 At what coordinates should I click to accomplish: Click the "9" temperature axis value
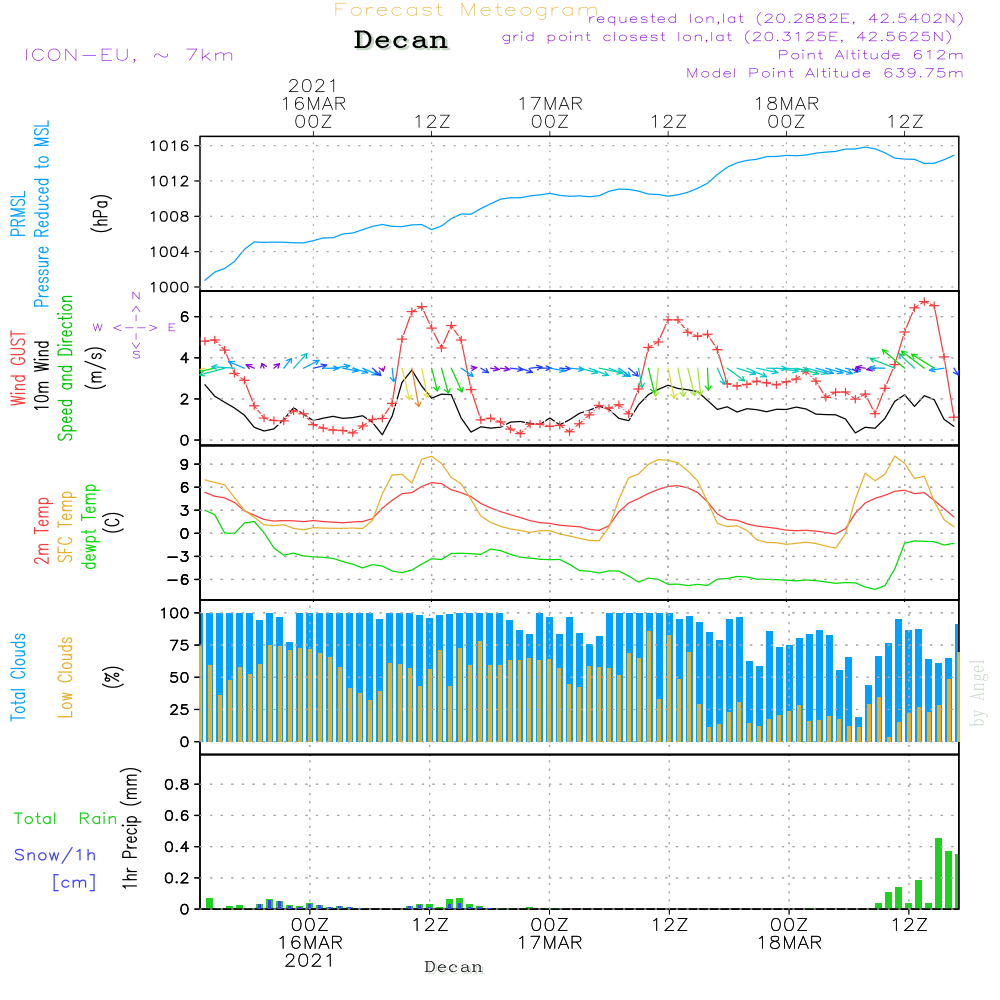185,464
